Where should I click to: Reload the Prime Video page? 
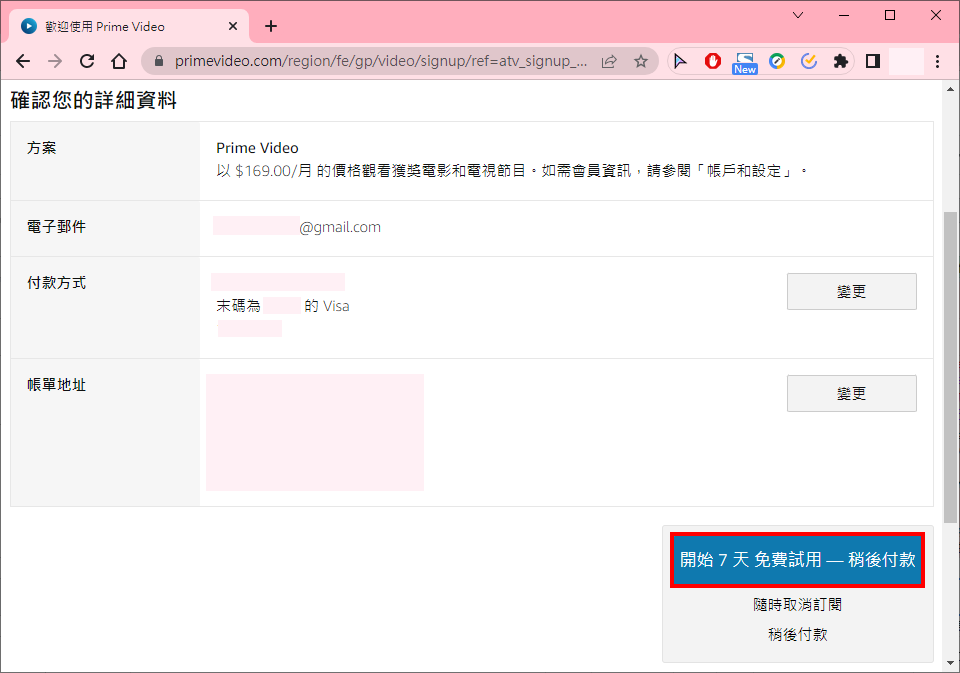(87, 61)
